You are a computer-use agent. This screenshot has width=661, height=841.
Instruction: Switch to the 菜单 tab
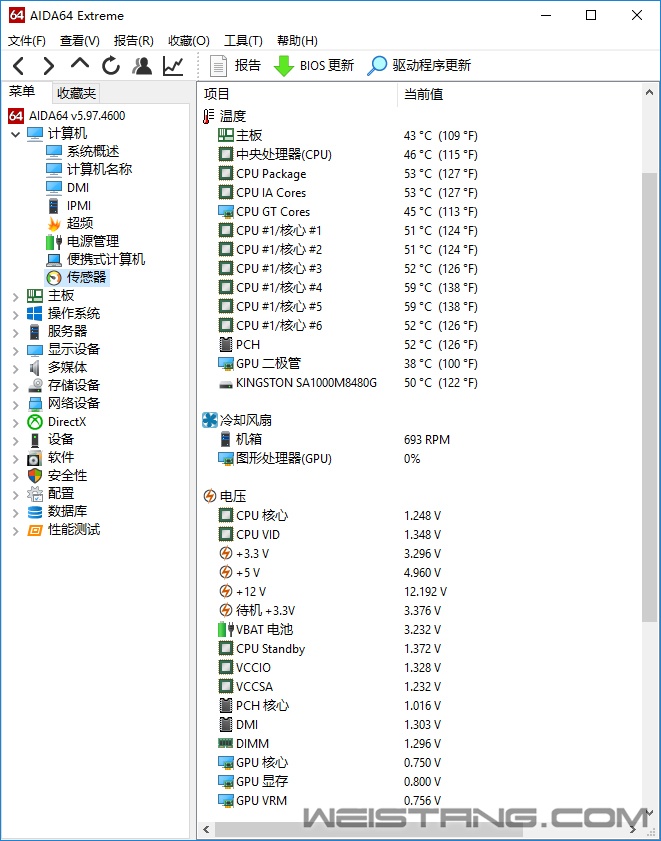[22, 92]
